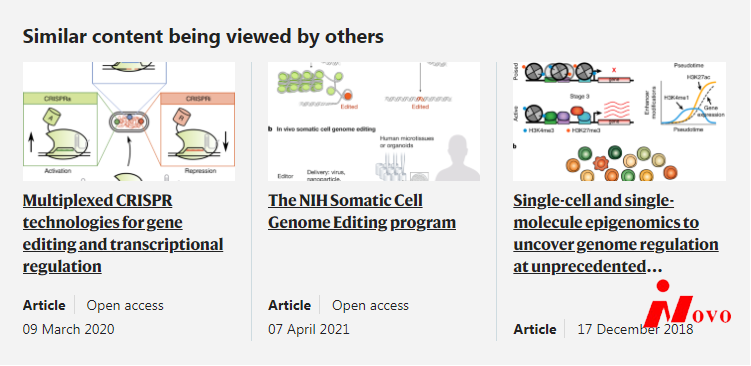The height and width of the screenshot is (366, 751).
Task: Click 'Open access' label on NIH card
Action: coord(370,305)
